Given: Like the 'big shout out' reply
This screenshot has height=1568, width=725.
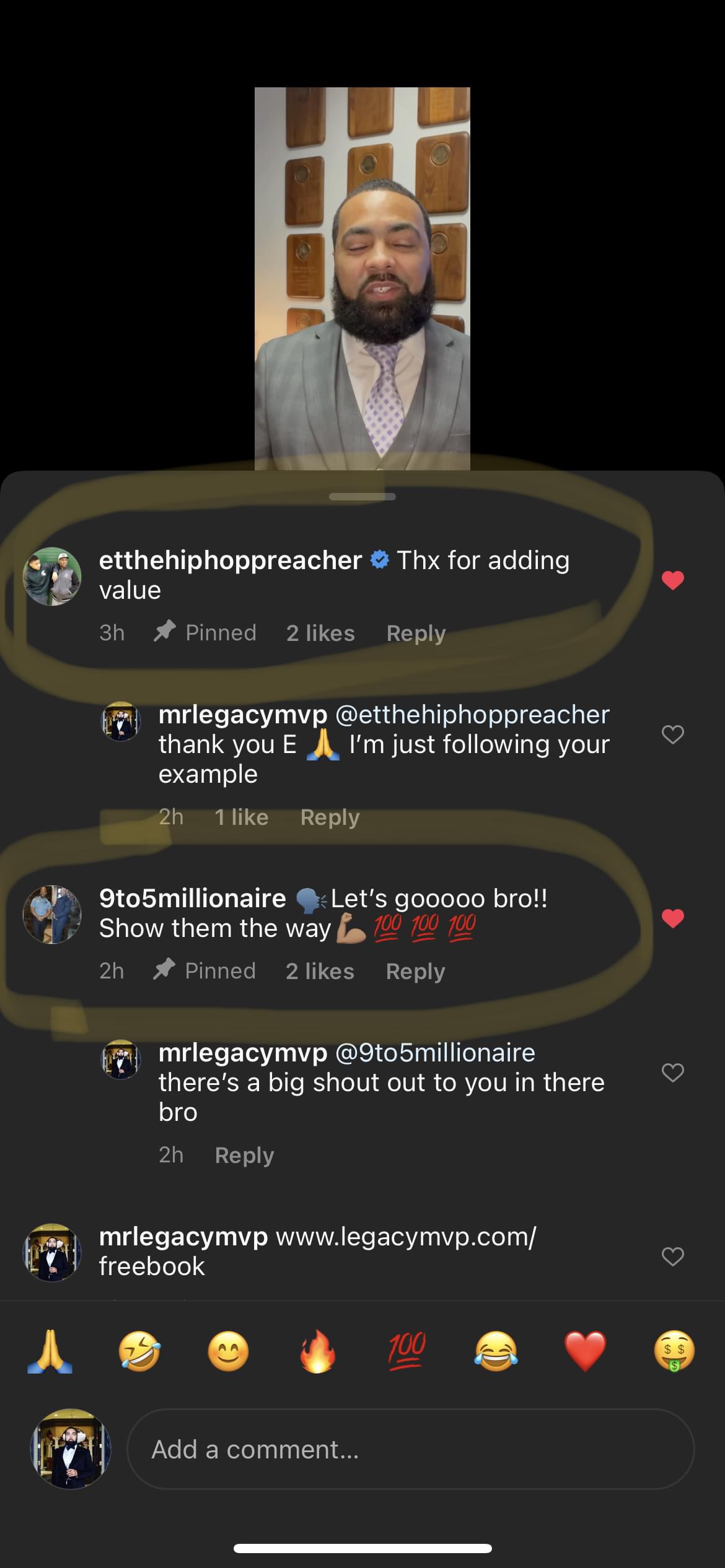Looking at the screenshot, I should [x=673, y=1072].
